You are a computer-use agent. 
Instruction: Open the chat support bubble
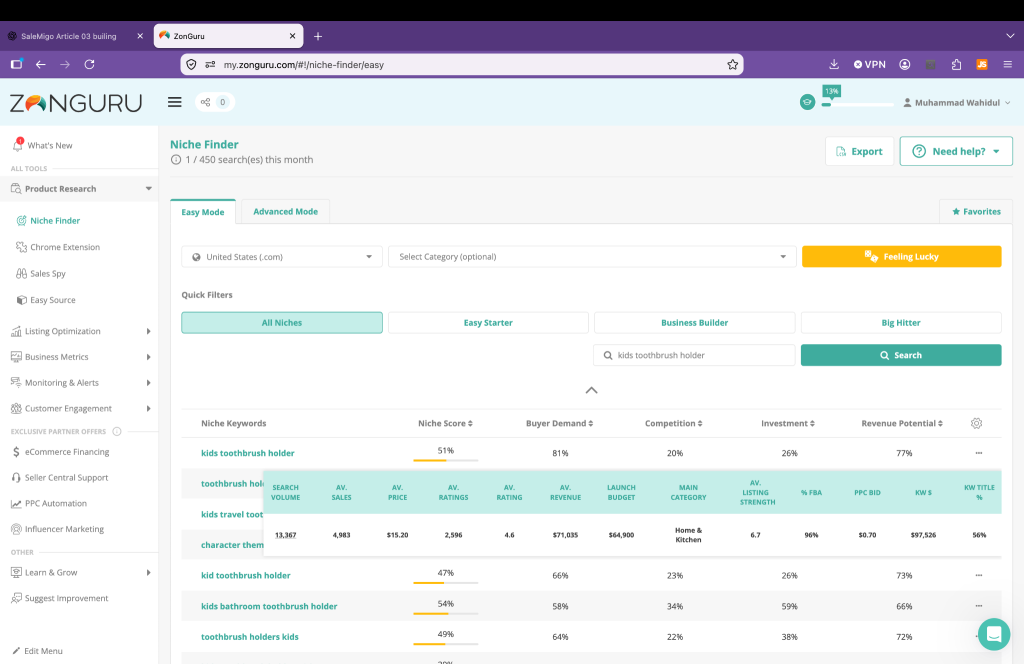pos(993,634)
